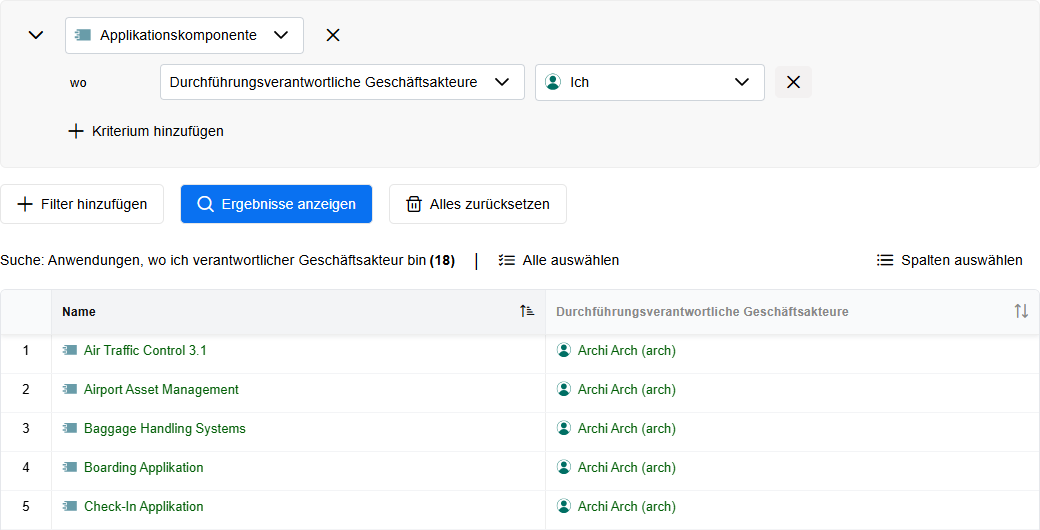Viewport: 1040px width, 530px height.
Task: Open Baggage Handling Systems link
Action: point(164,429)
